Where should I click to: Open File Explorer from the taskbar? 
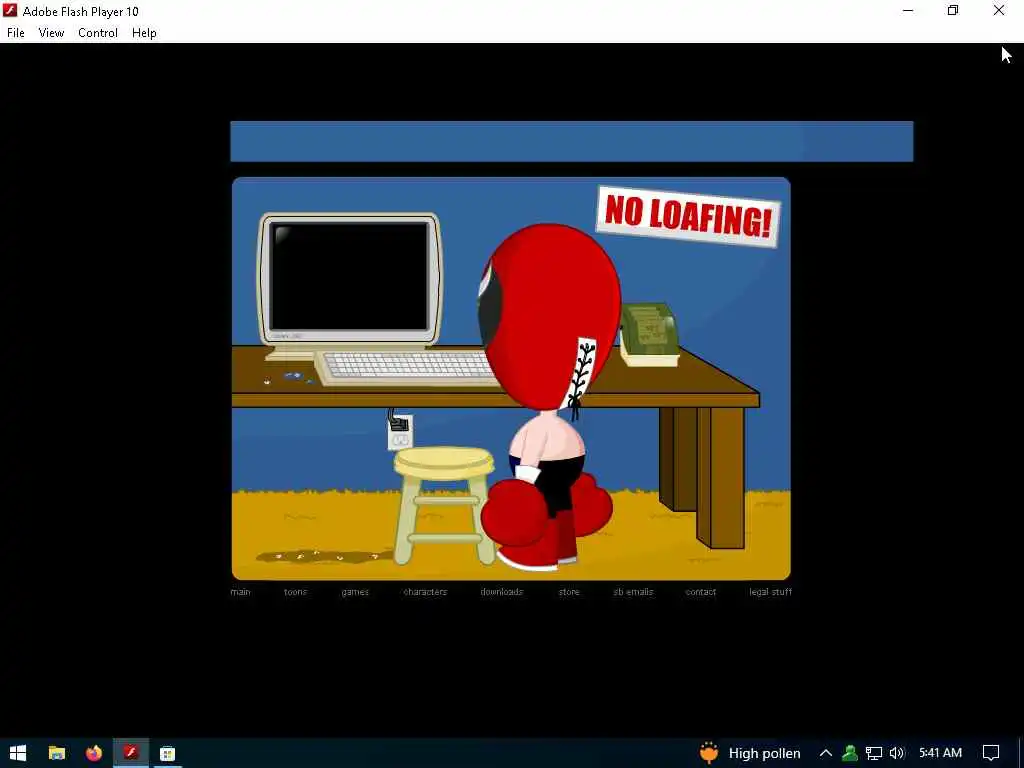[x=57, y=753]
